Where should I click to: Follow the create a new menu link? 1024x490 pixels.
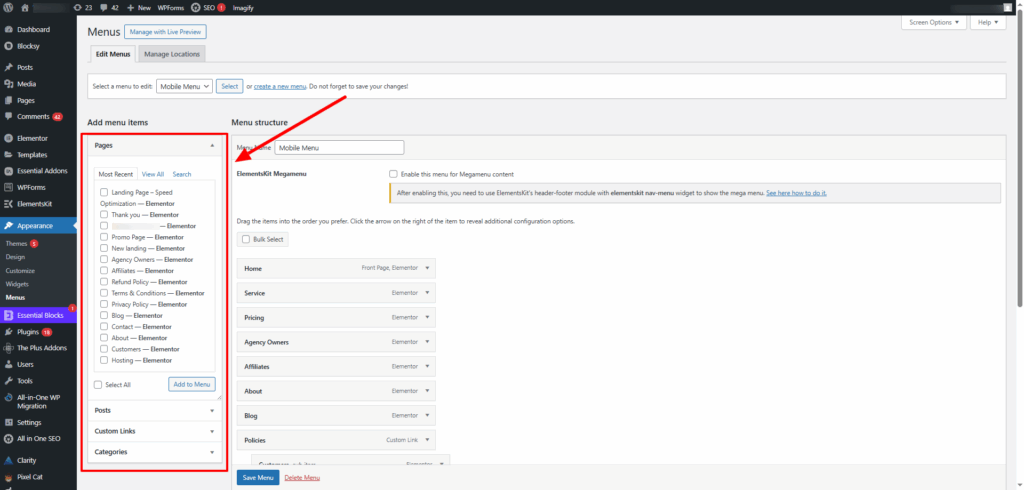[280, 86]
